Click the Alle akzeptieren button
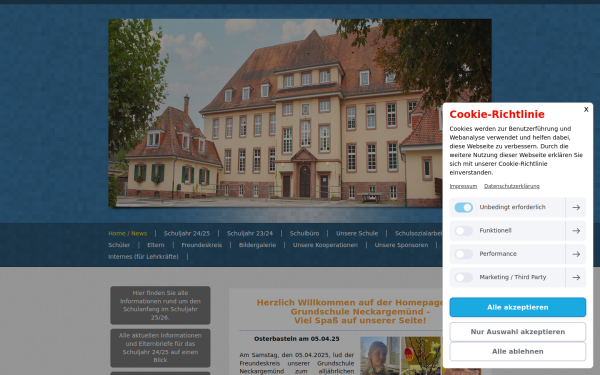The width and height of the screenshot is (600, 375). 517,307
